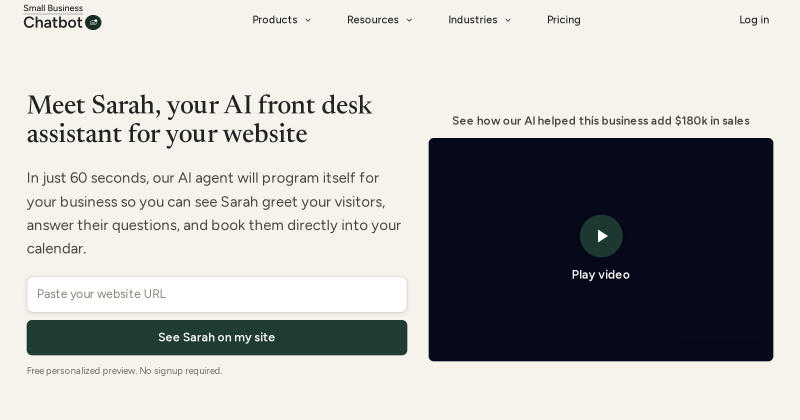Expand the Industries chevron arrow

pos(508,20)
